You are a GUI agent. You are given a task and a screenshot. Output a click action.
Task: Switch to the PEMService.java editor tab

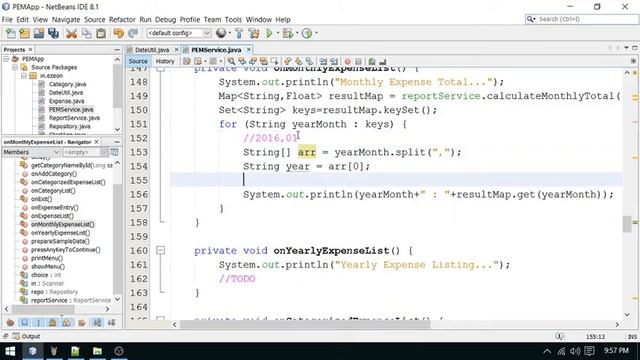click(216, 50)
